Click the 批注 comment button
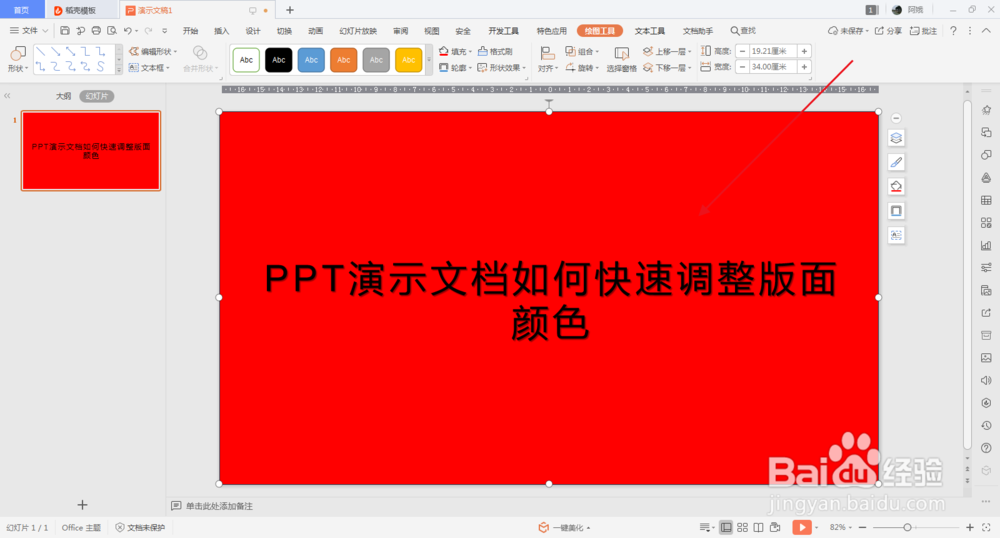 pos(923,31)
